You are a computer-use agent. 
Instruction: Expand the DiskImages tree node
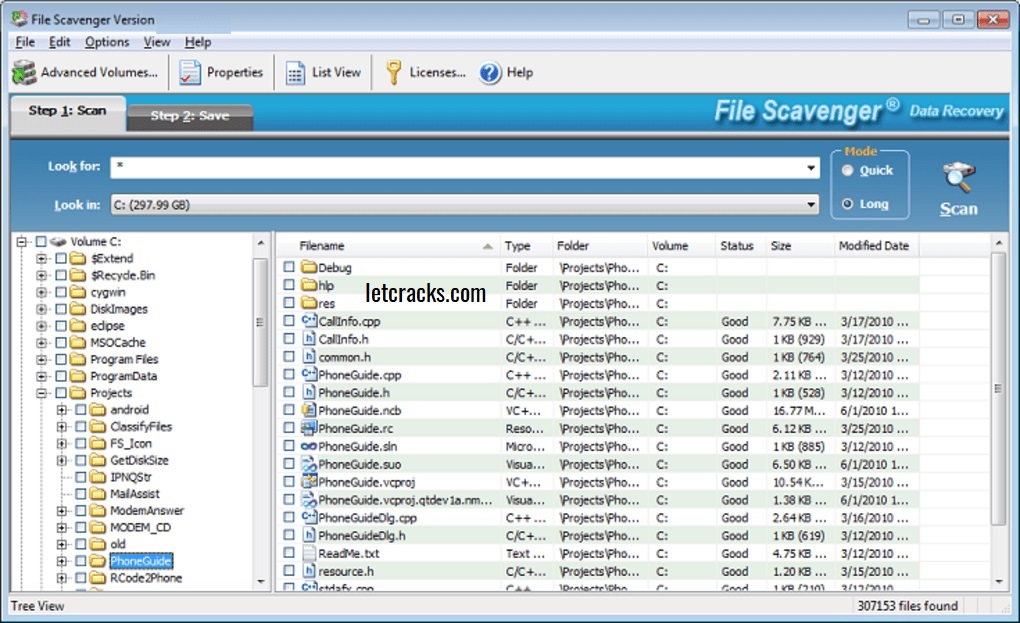[42, 309]
